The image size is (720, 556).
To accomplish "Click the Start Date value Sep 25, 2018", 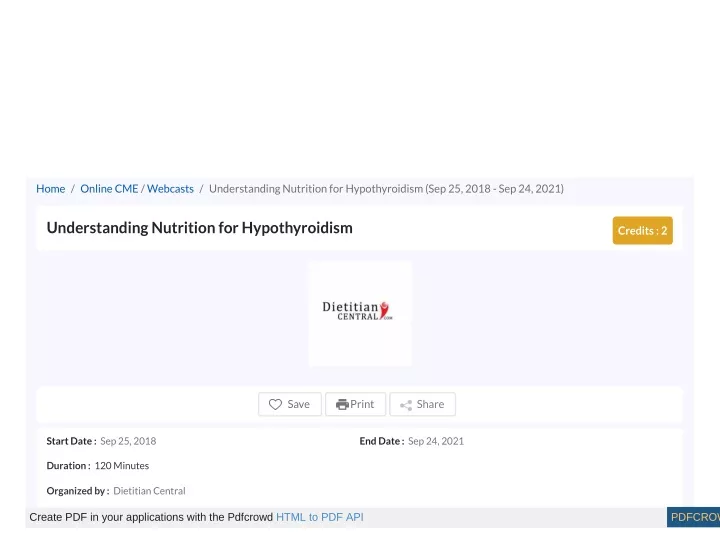I will (128, 441).
